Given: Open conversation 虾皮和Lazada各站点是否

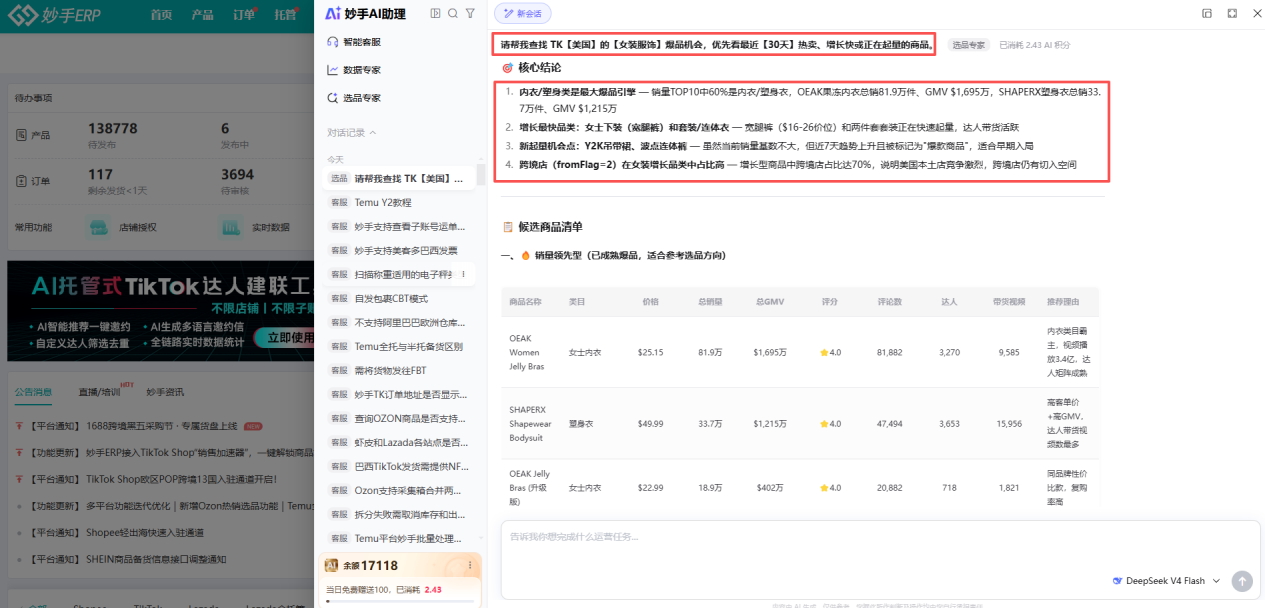Looking at the screenshot, I should 398,442.
